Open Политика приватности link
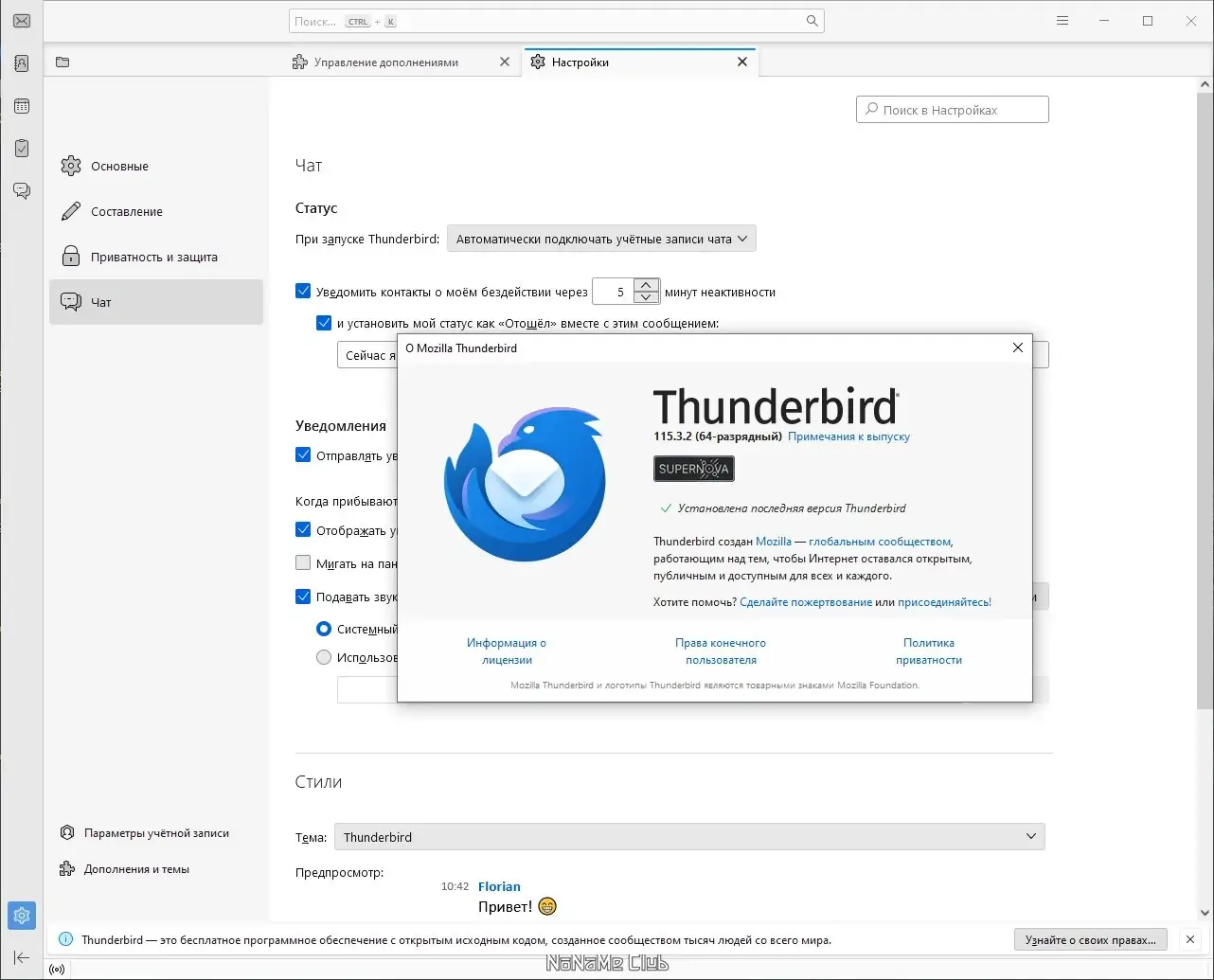 click(x=929, y=651)
